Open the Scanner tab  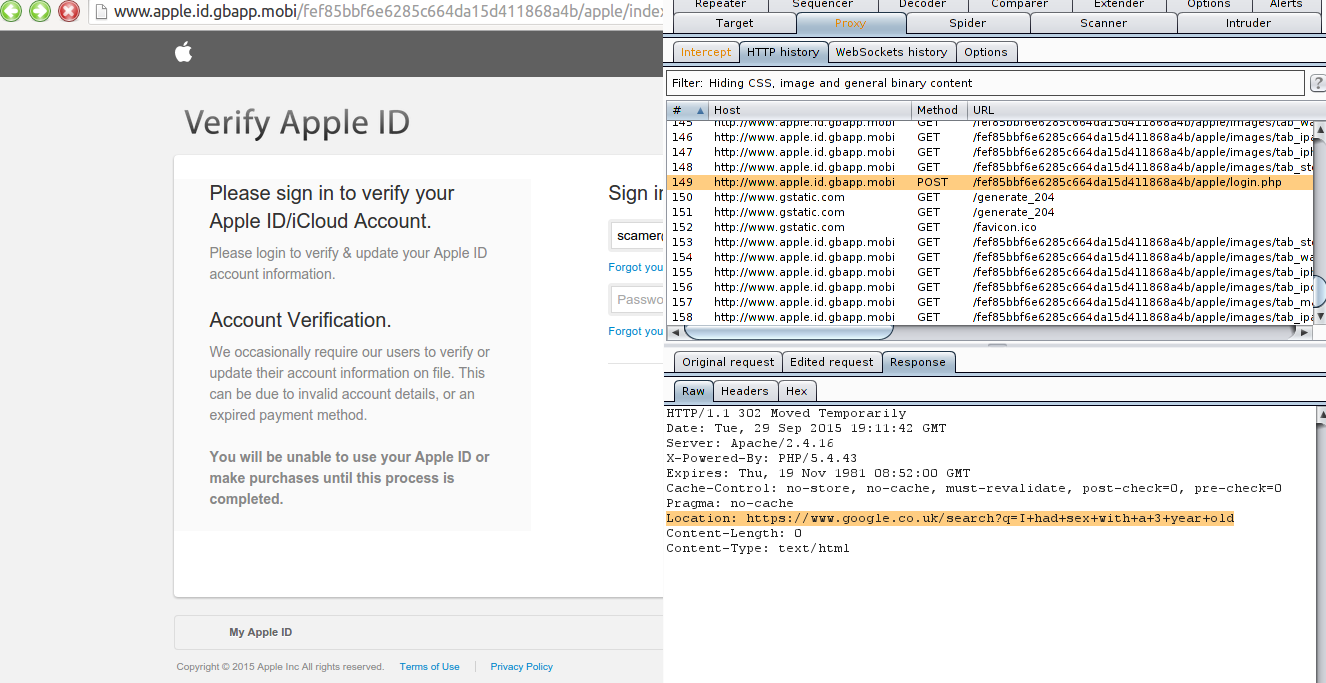(1103, 23)
